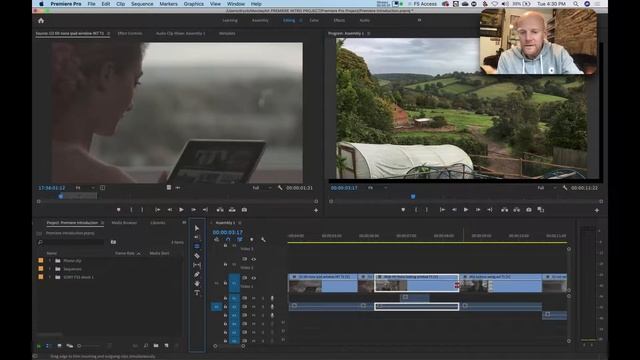Click Lift button in Program monitor
This screenshot has width=640, height=360.
[x=504, y=210]
